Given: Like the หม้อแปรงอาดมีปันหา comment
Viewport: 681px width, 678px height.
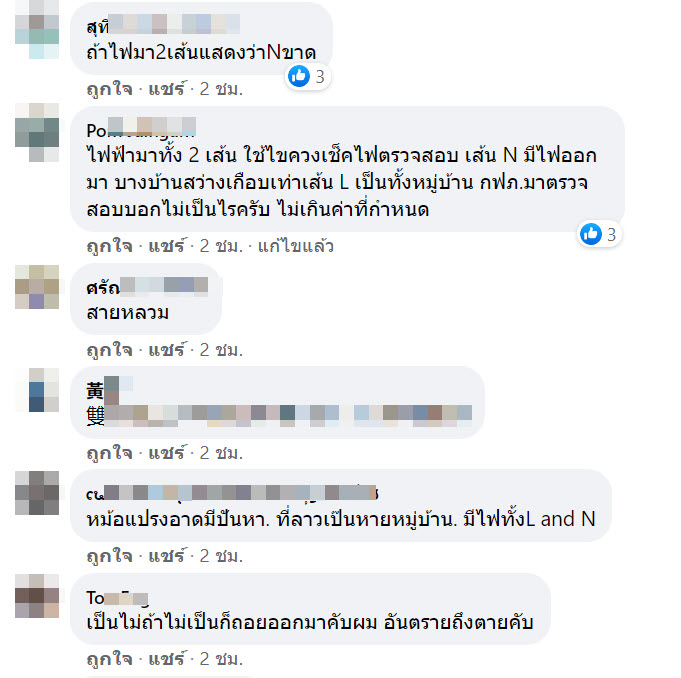Looking at the screenshot, I should tap(109, 556).
